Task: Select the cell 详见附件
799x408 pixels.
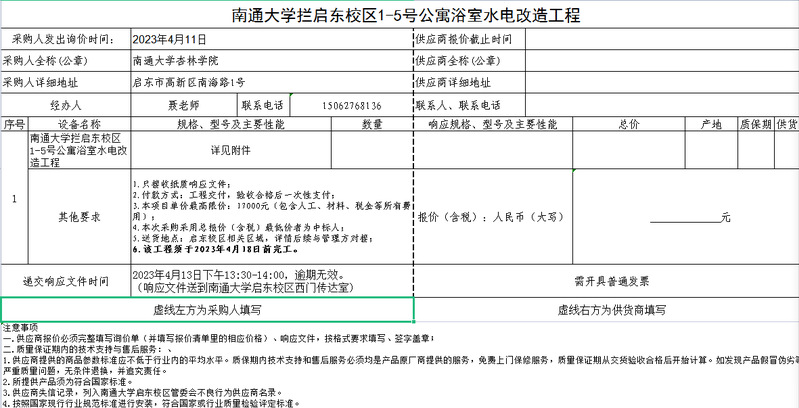Action: tap(231, 150)
